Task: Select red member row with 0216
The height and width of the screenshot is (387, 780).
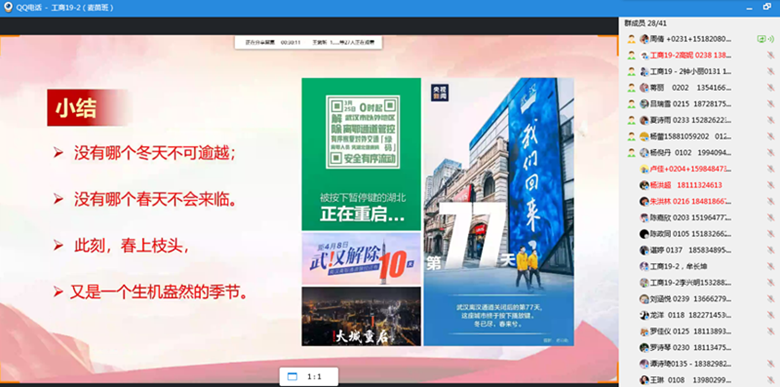Action: pyautogui.click(x=699, y=201)
